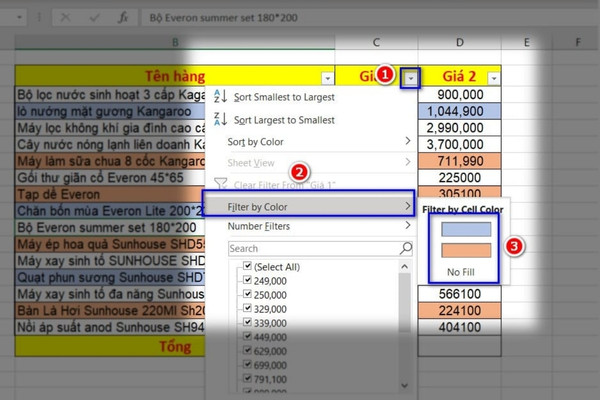Select column D header

(460, 42)
